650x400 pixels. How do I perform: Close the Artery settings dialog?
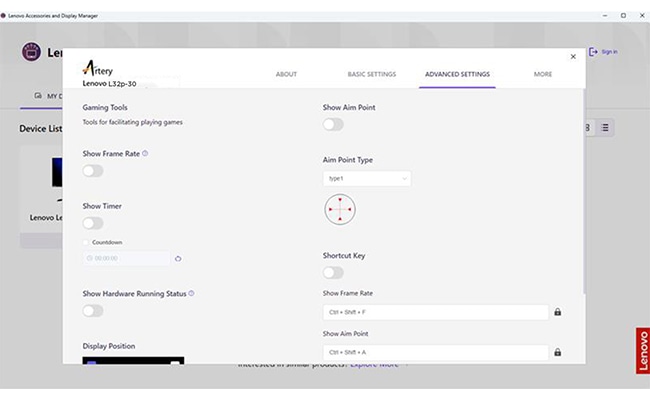(573, 56)
